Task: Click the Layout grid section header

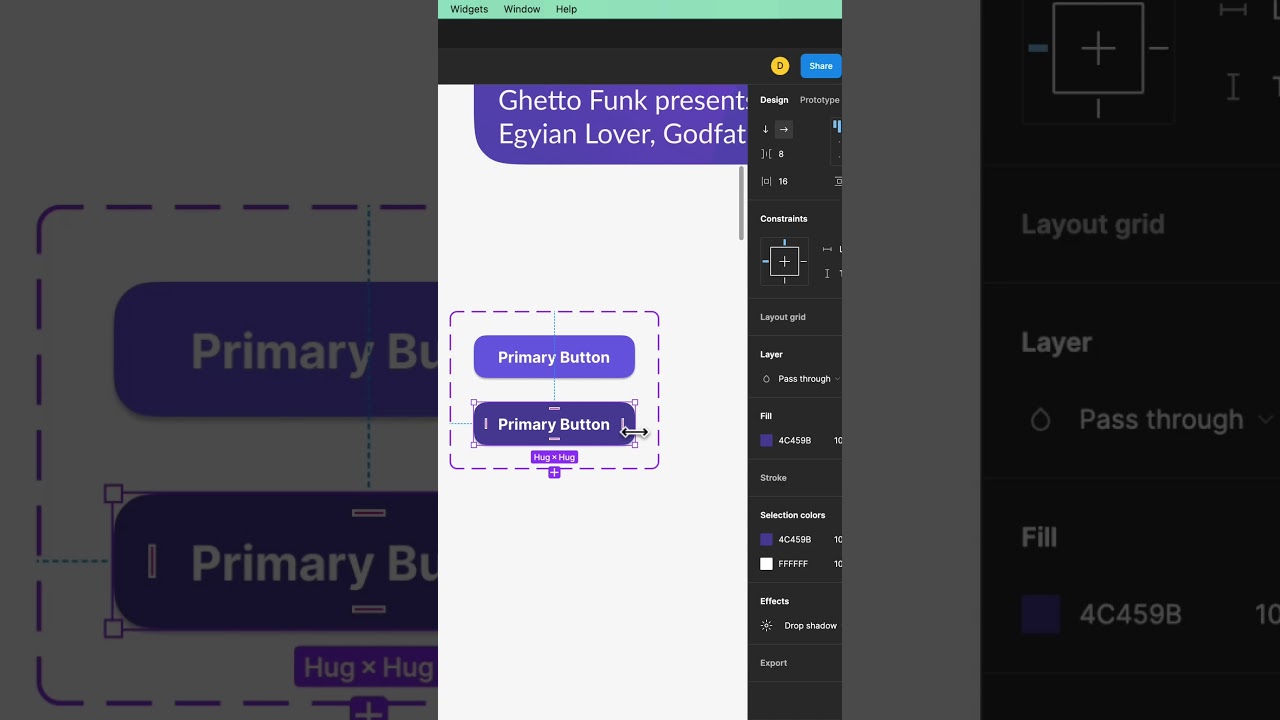Action: (782, 317)
